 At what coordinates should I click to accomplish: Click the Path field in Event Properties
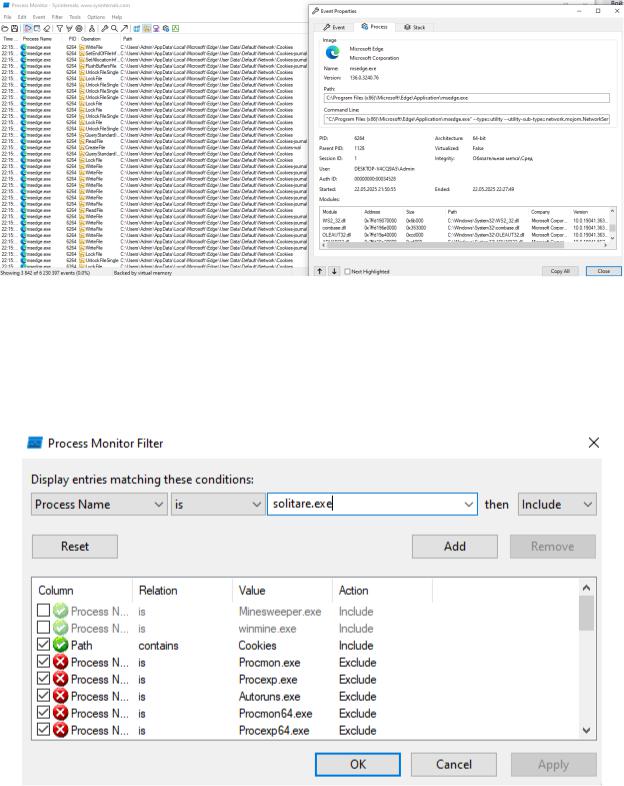point(467,98)
